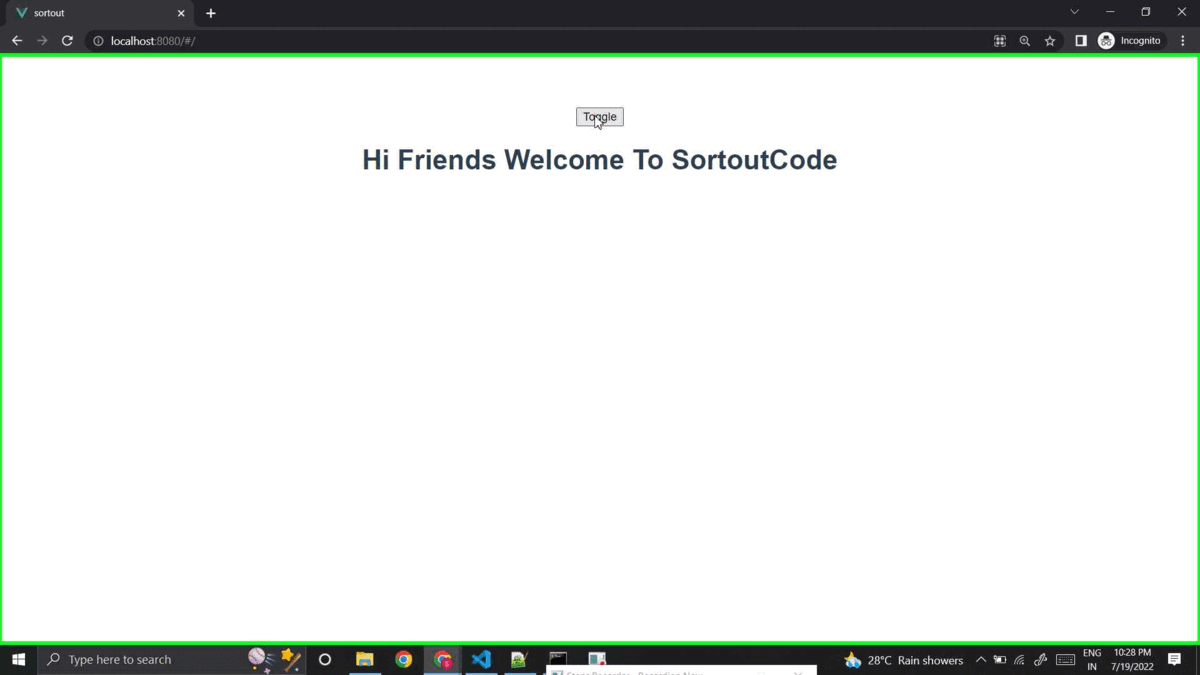View site information icon in address bar
The image size is (1200, 675).
[x=98, y=41]
